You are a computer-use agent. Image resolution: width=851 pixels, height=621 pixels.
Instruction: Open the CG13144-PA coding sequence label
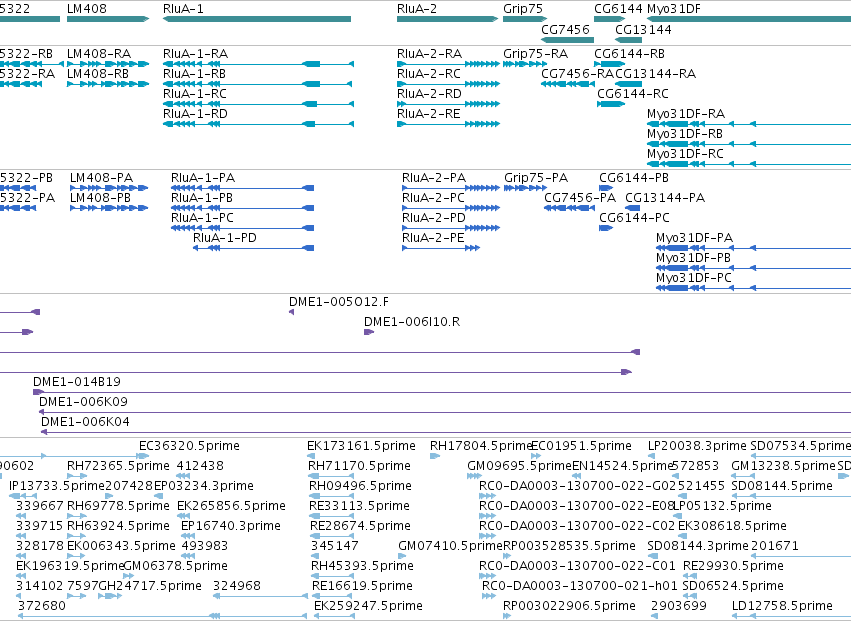(x=665, y=198)
